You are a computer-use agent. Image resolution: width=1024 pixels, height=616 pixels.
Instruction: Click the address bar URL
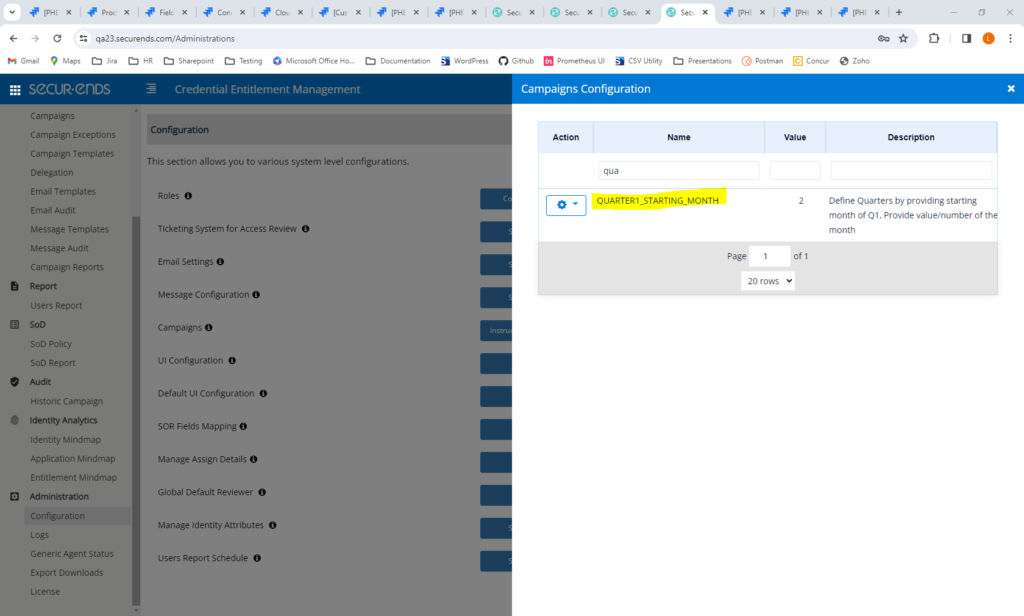pyautogui.click(x=165, y=39)
